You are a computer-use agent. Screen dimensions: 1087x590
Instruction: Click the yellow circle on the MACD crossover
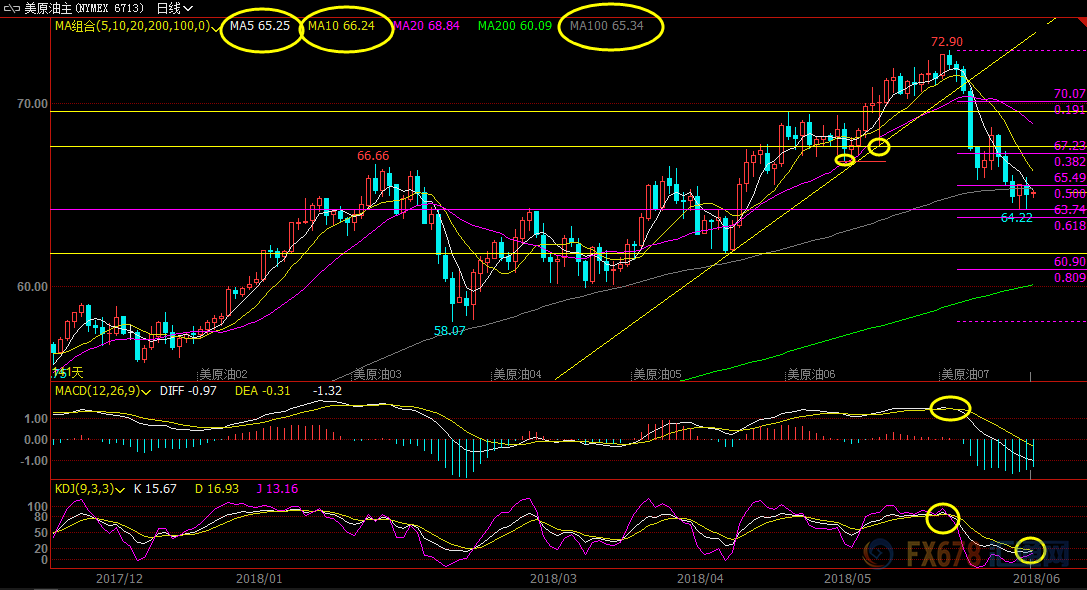point(950,408)
